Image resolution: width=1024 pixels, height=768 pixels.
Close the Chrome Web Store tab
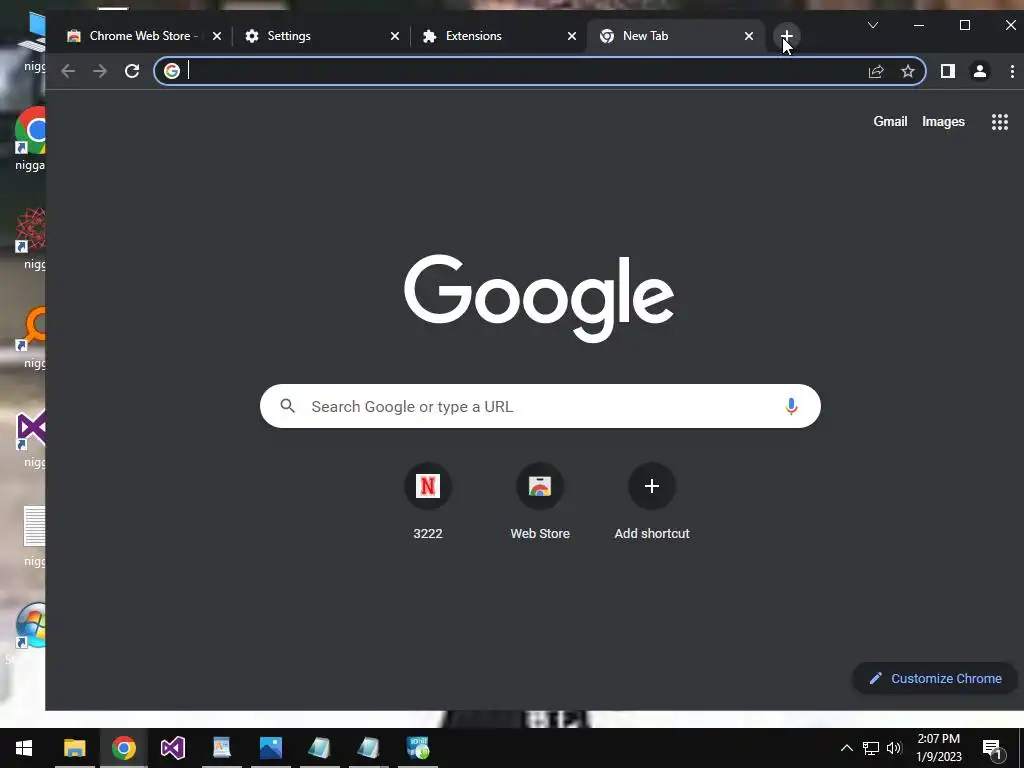[x=217, y=36]
